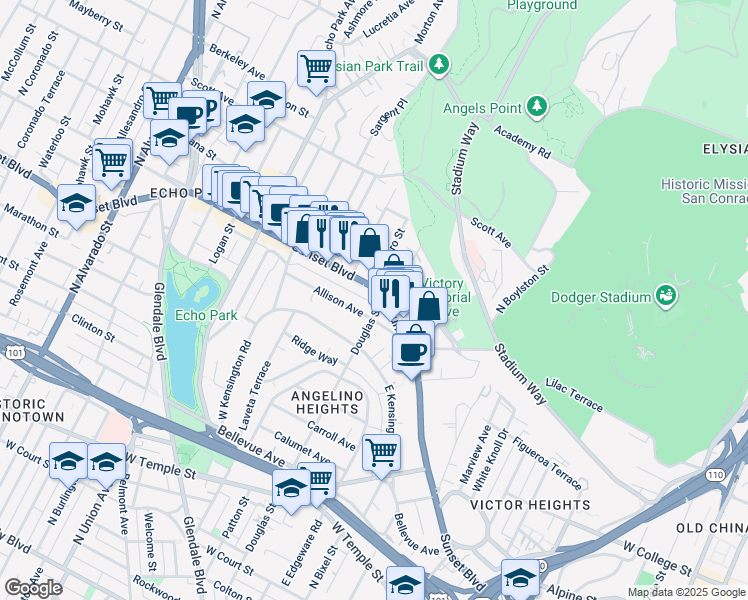Select the school marker at Bellevue Ave and Douglas St

pyautogui.click(x=291, y=489)
